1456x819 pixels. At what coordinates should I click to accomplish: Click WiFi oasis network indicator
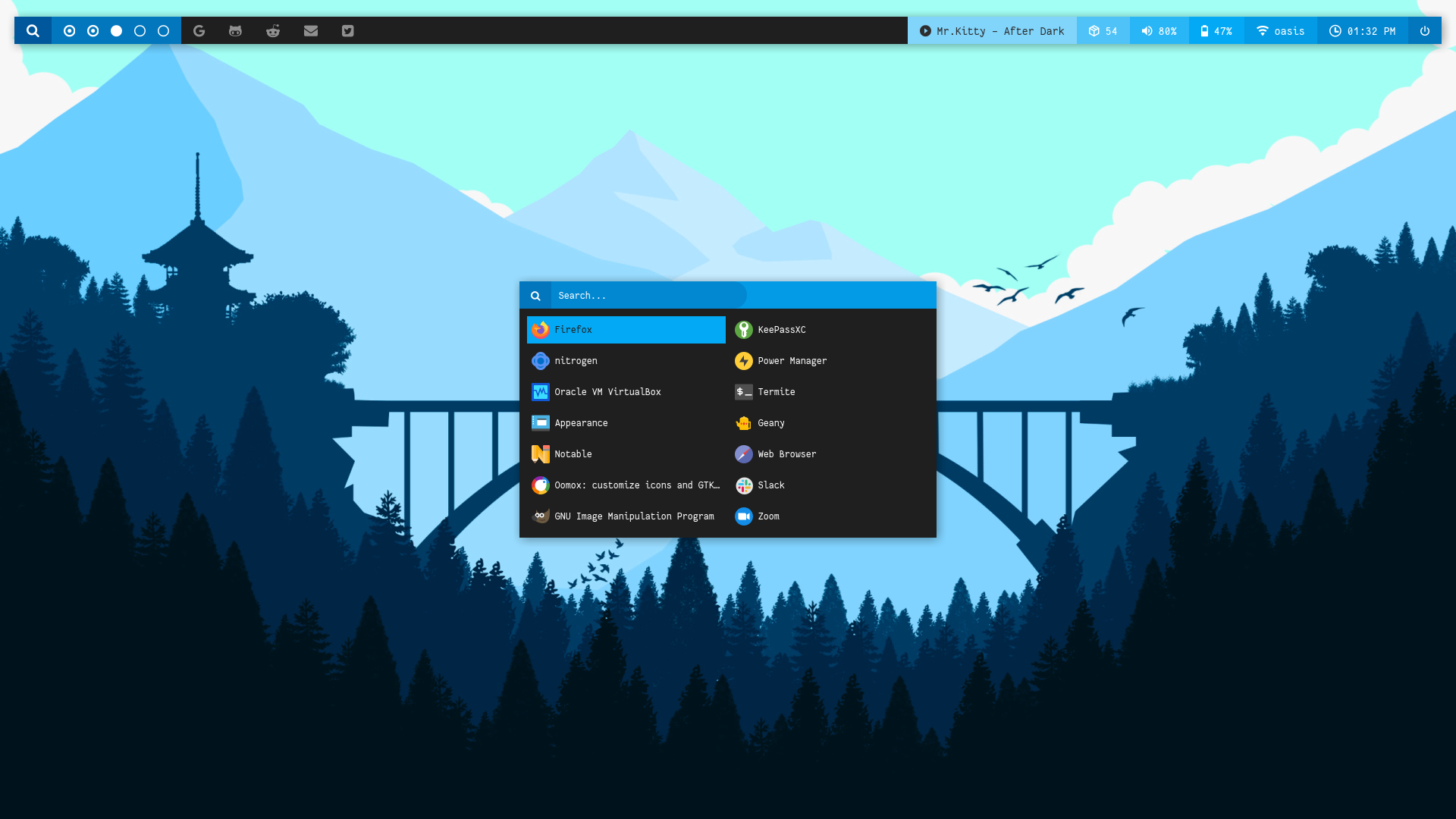pyautogui.click(x=1282, y=30)
